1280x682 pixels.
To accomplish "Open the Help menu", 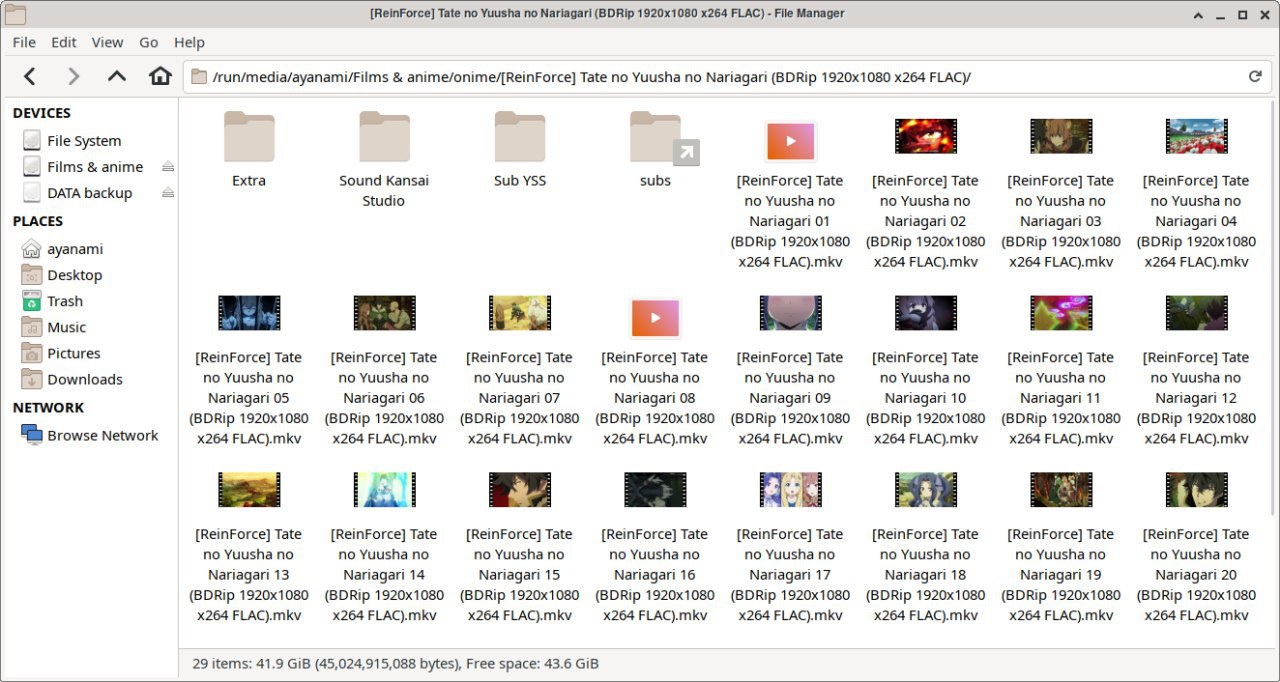I will [x=189, y=42].
